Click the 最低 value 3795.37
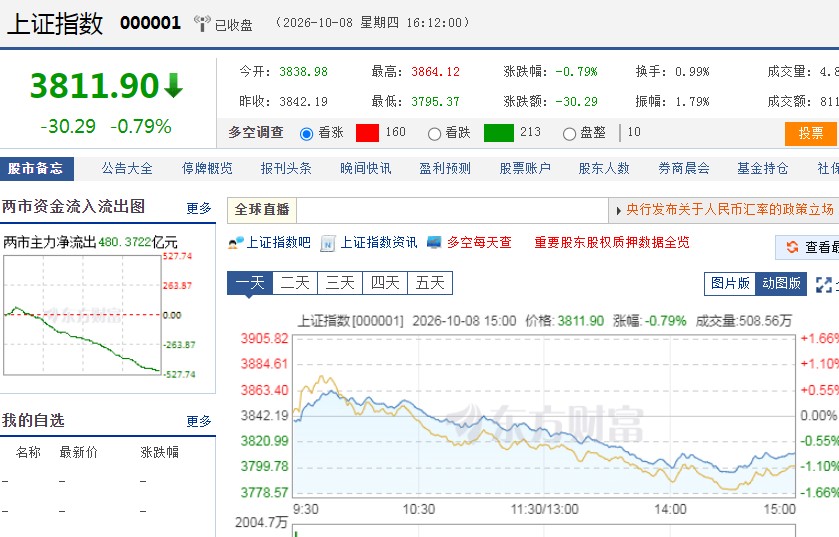This screenshot has width=839, height=537. [x=436, y=102]
